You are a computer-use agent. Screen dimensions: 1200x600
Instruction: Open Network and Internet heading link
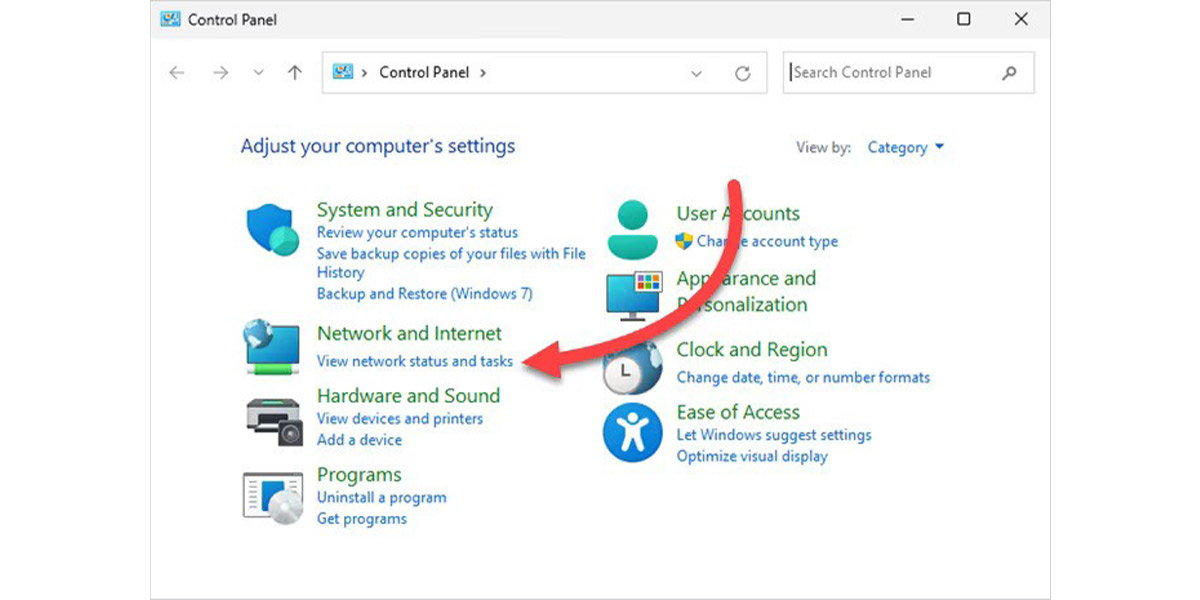click(x=409, y=334)
